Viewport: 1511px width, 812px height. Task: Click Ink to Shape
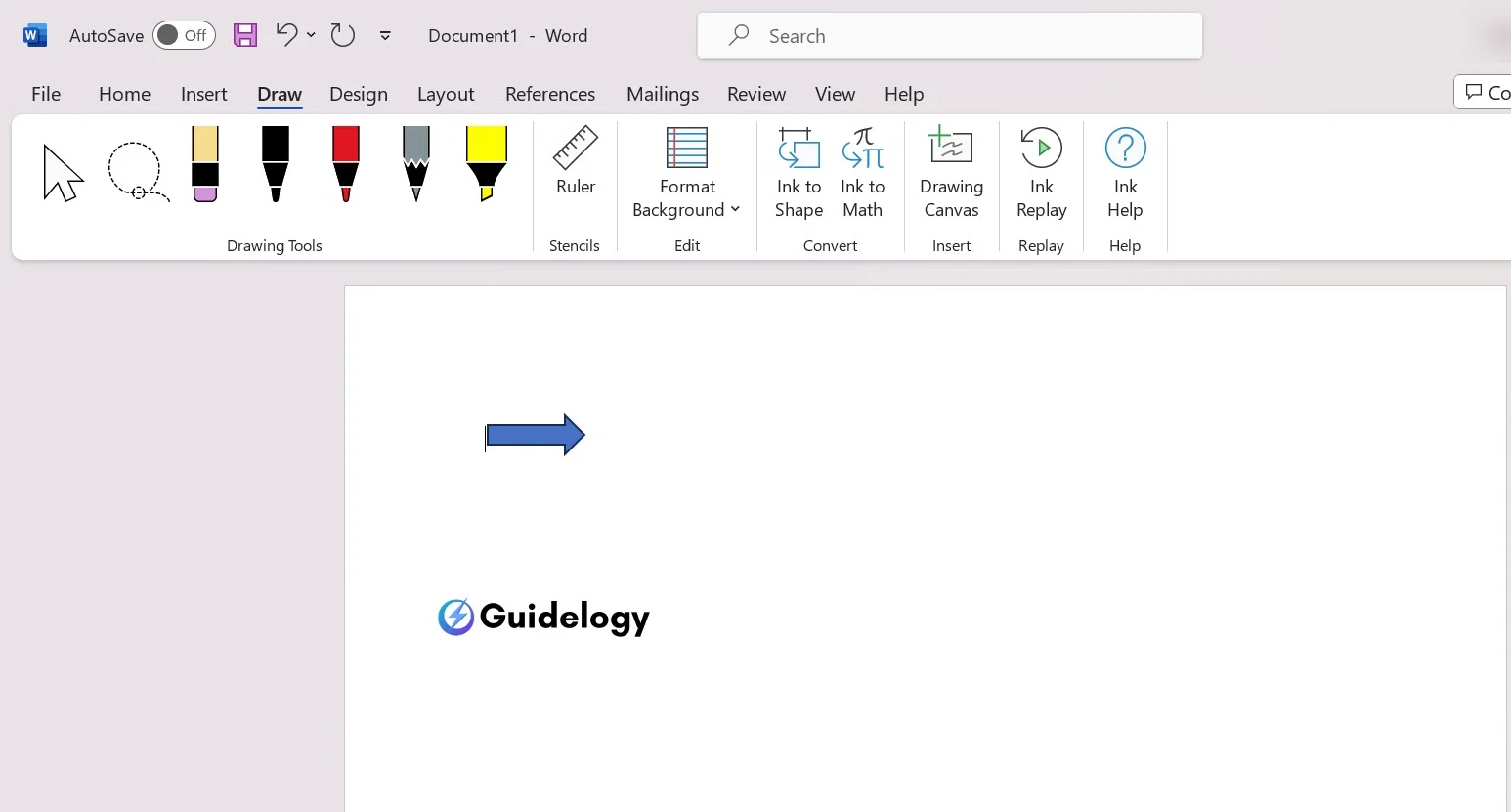(x=799, y=174)
